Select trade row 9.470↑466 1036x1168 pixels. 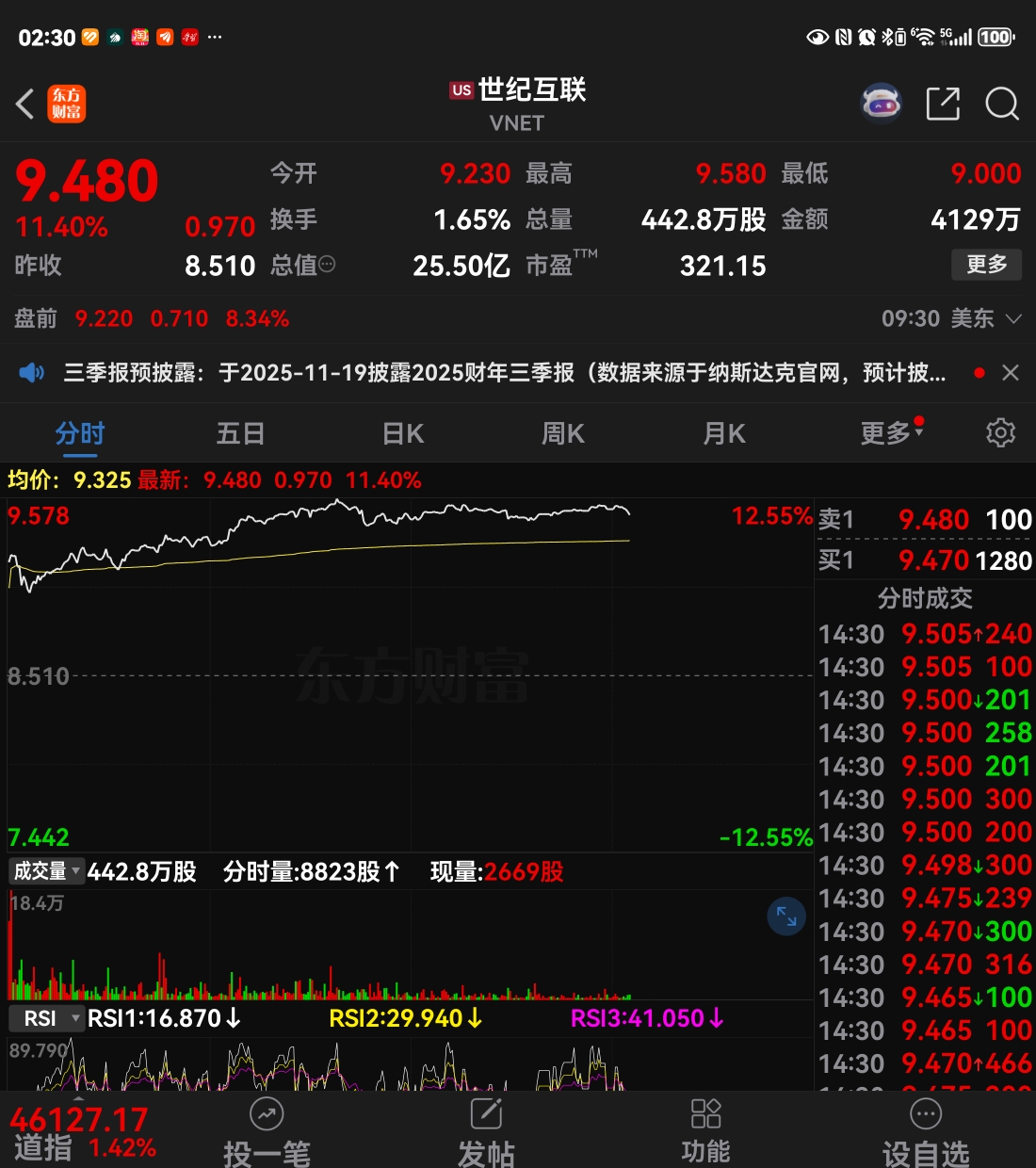[925, 1063]
